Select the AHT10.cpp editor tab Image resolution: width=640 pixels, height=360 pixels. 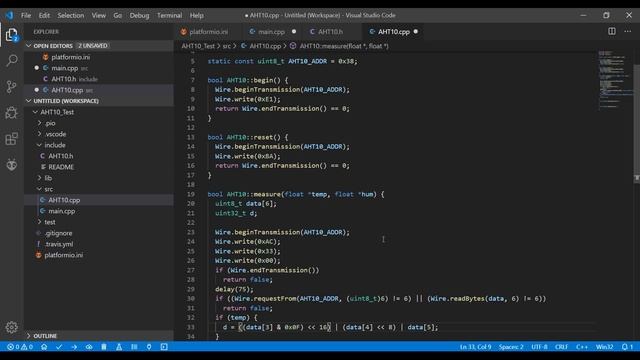[x=393, y=31]
